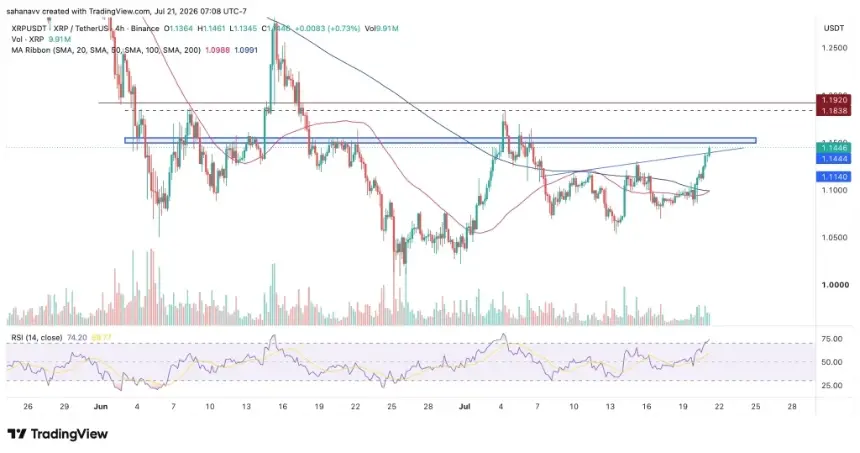The image size is (860, 453).
Task: Click the 25.00 RSI axis label
Action: (x=833, y=386)
